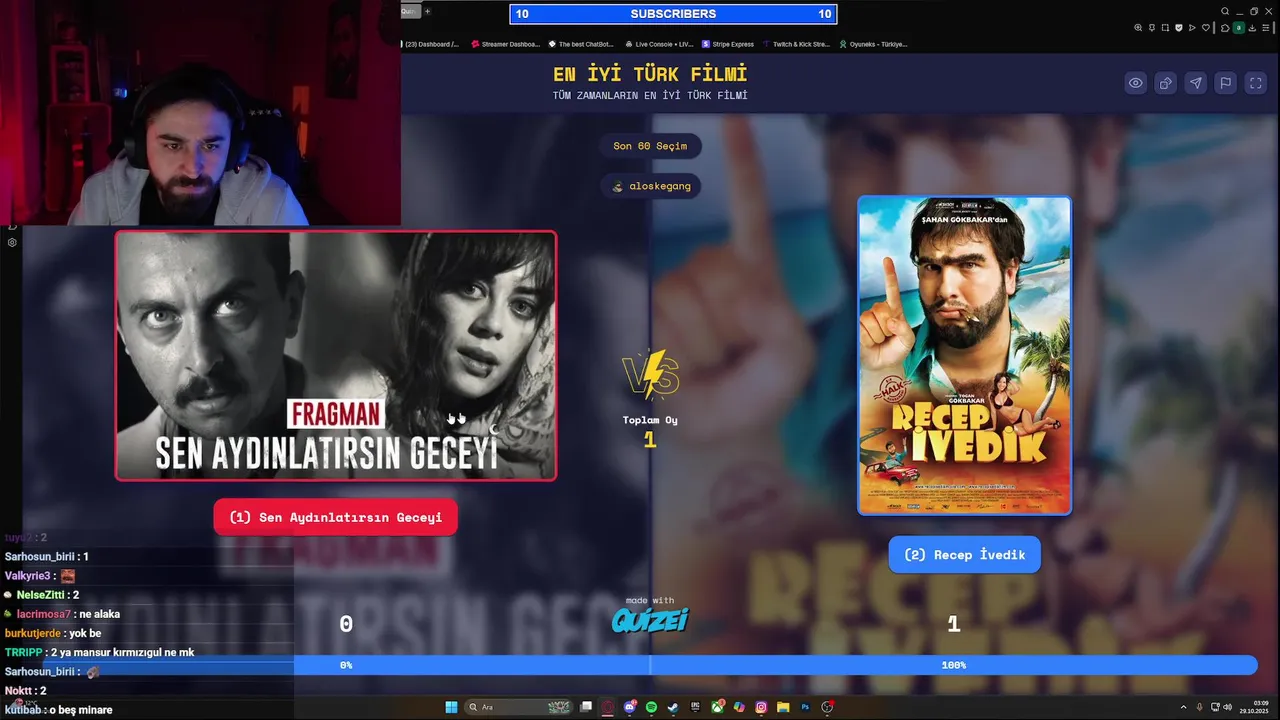Select the Sen Aydınlatırsın Geceyi trailer image
This screenshot has height=720, width=1280.
[336, 356]
